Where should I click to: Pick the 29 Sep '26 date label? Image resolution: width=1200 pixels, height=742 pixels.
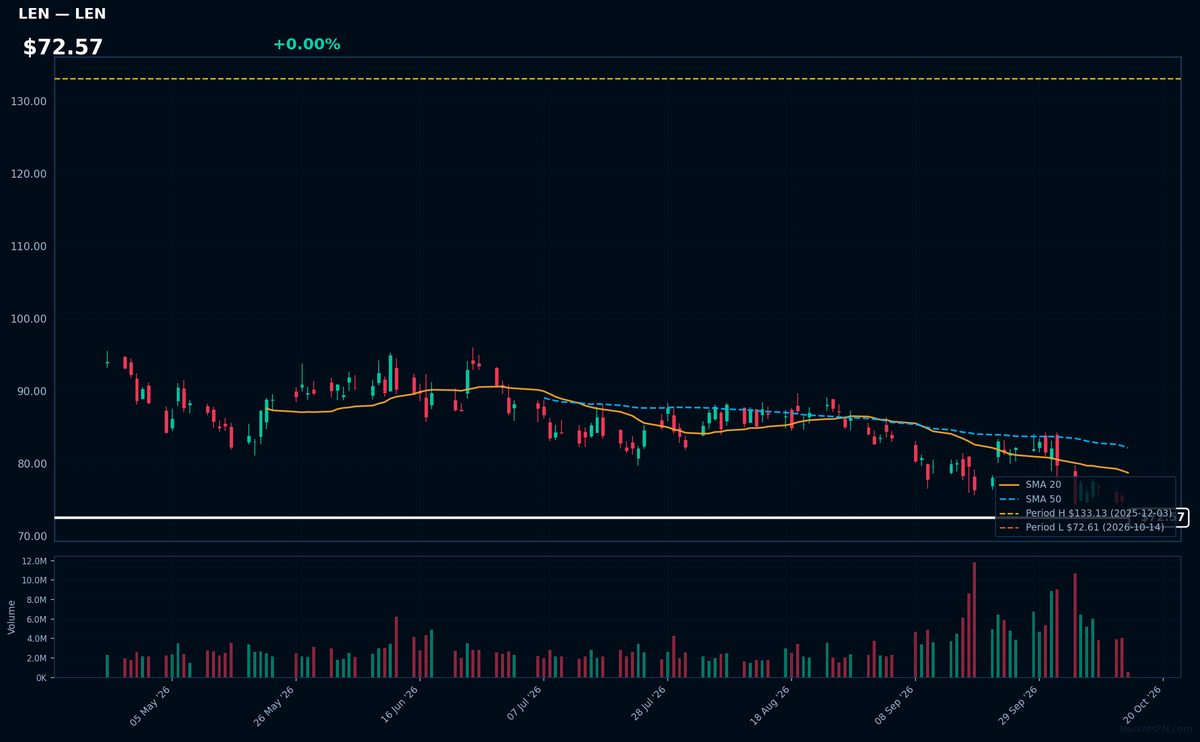(x=1020, y=705)
